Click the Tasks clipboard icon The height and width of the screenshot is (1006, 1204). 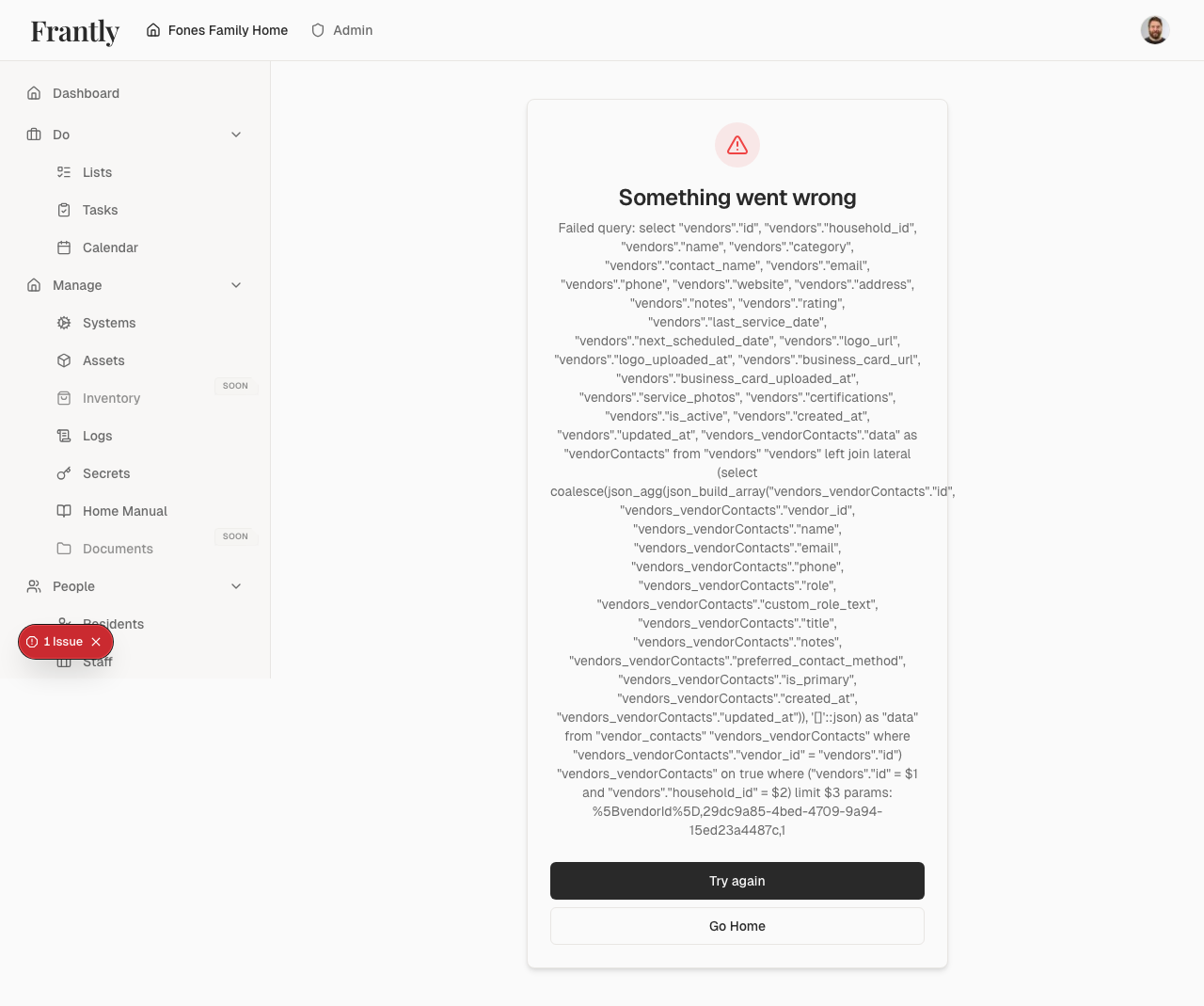point(64,210)
